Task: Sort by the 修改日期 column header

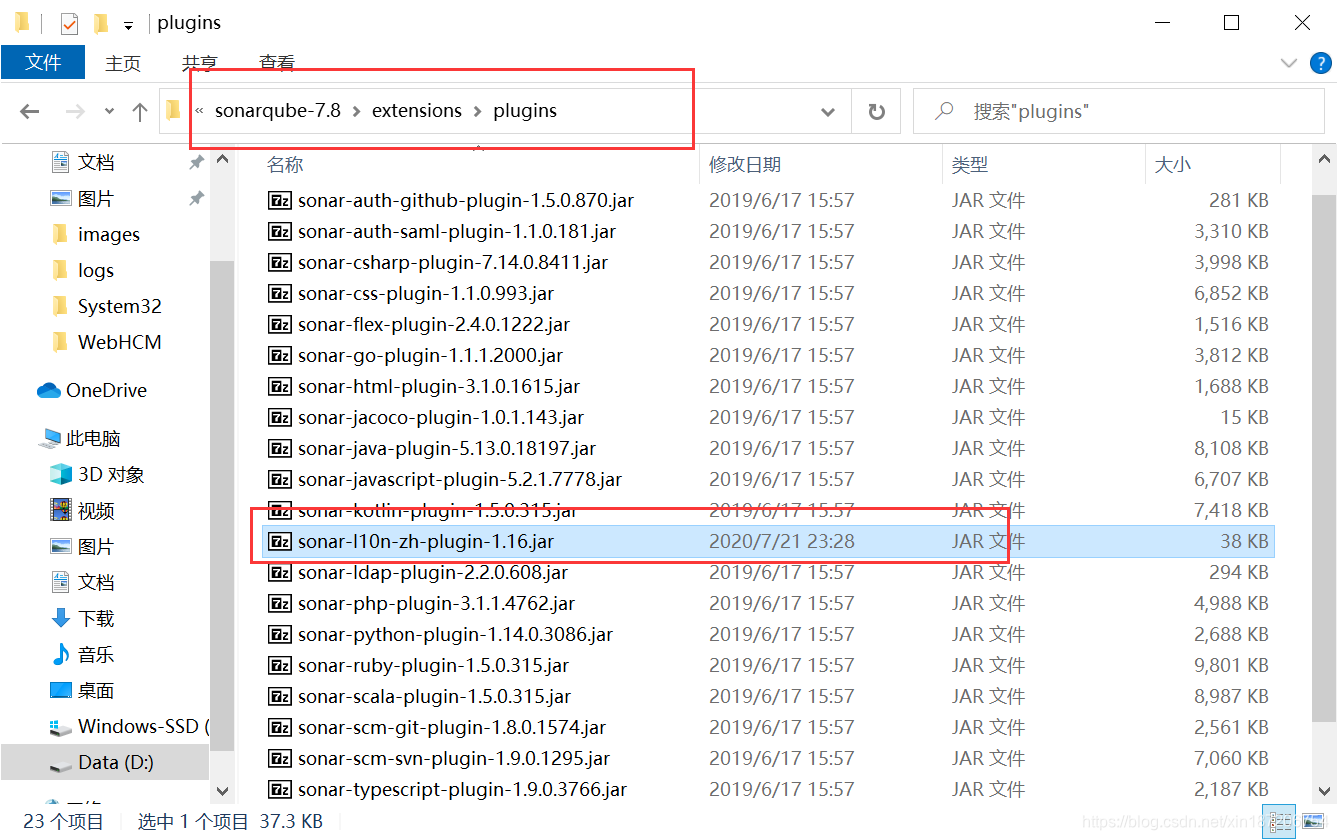Action: [745, 165]
